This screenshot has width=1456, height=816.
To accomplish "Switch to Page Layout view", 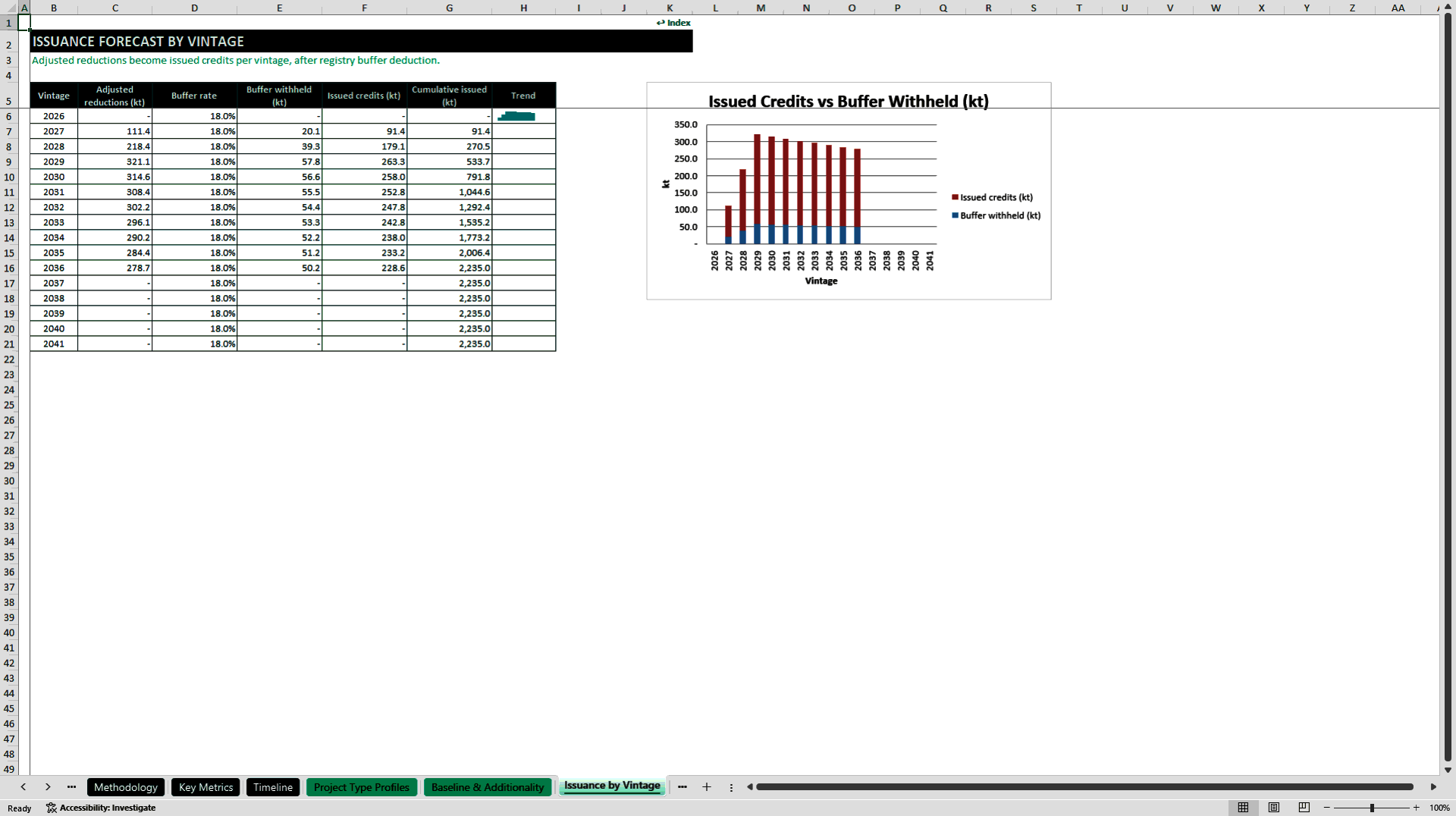I will (x=1274, y=808).
